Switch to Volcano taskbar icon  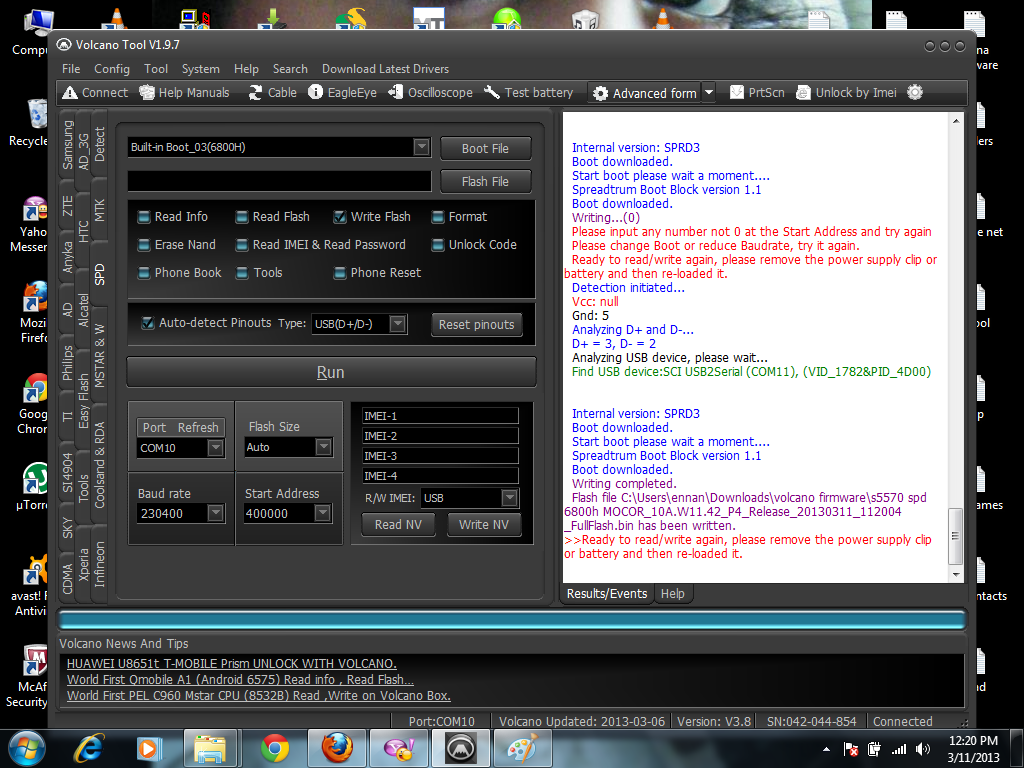point(460,748)
